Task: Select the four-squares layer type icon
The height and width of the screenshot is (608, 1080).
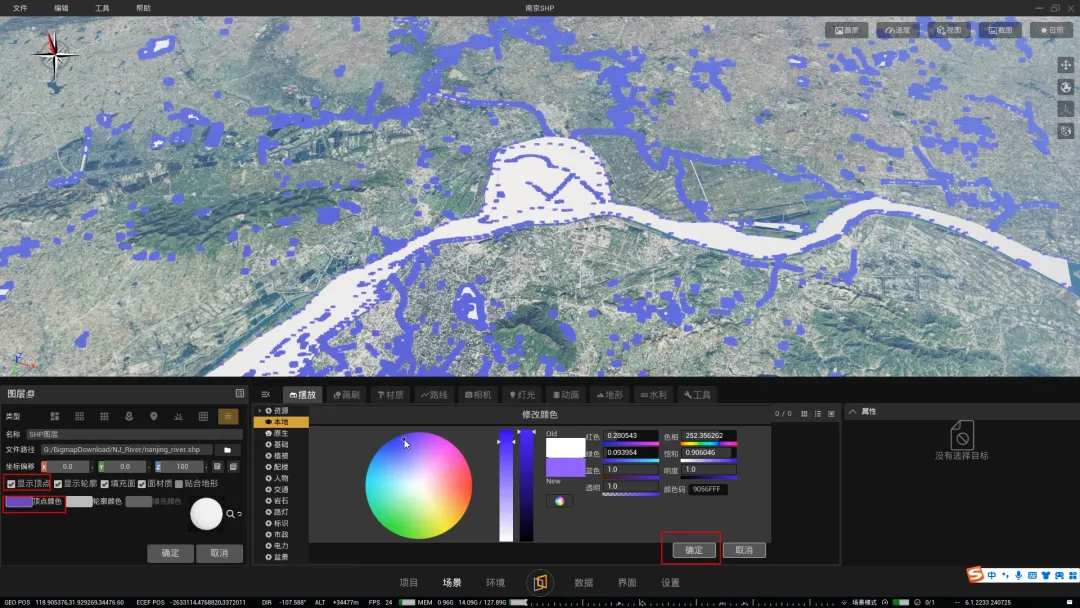Action: [x=79, y=417]
